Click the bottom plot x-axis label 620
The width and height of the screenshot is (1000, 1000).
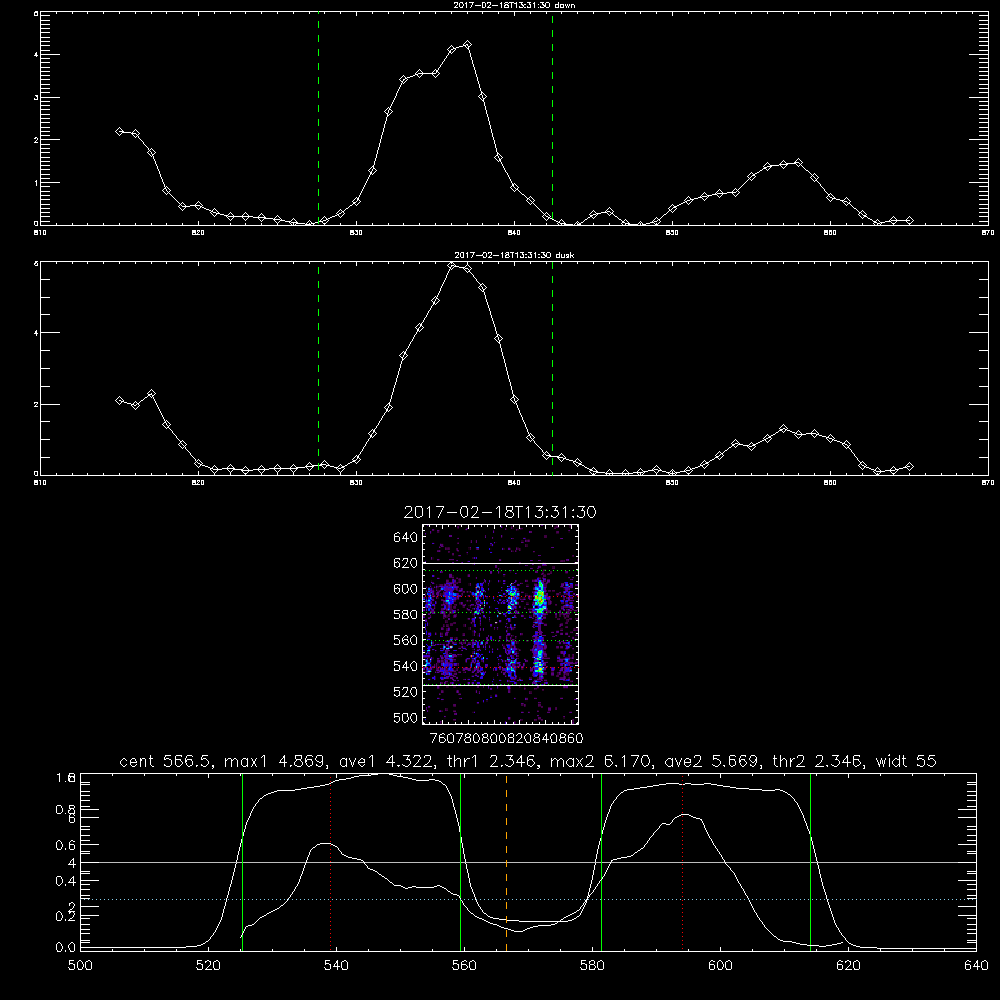point(848,966)
